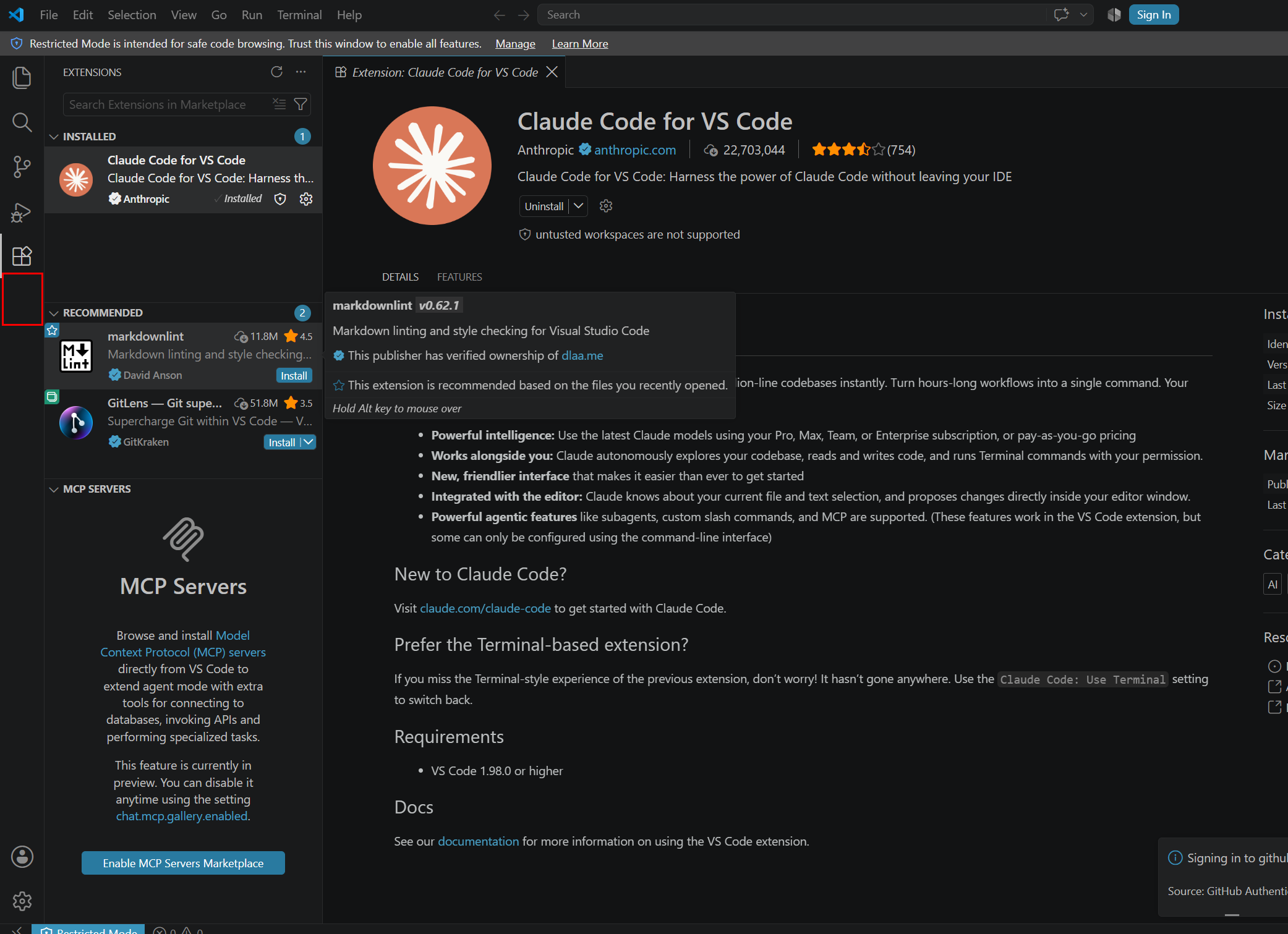Open manage gear for installed Claude Code
The height and width of the screenshot is (934, 1288).
pyautogui.click(x=306, y=198)
